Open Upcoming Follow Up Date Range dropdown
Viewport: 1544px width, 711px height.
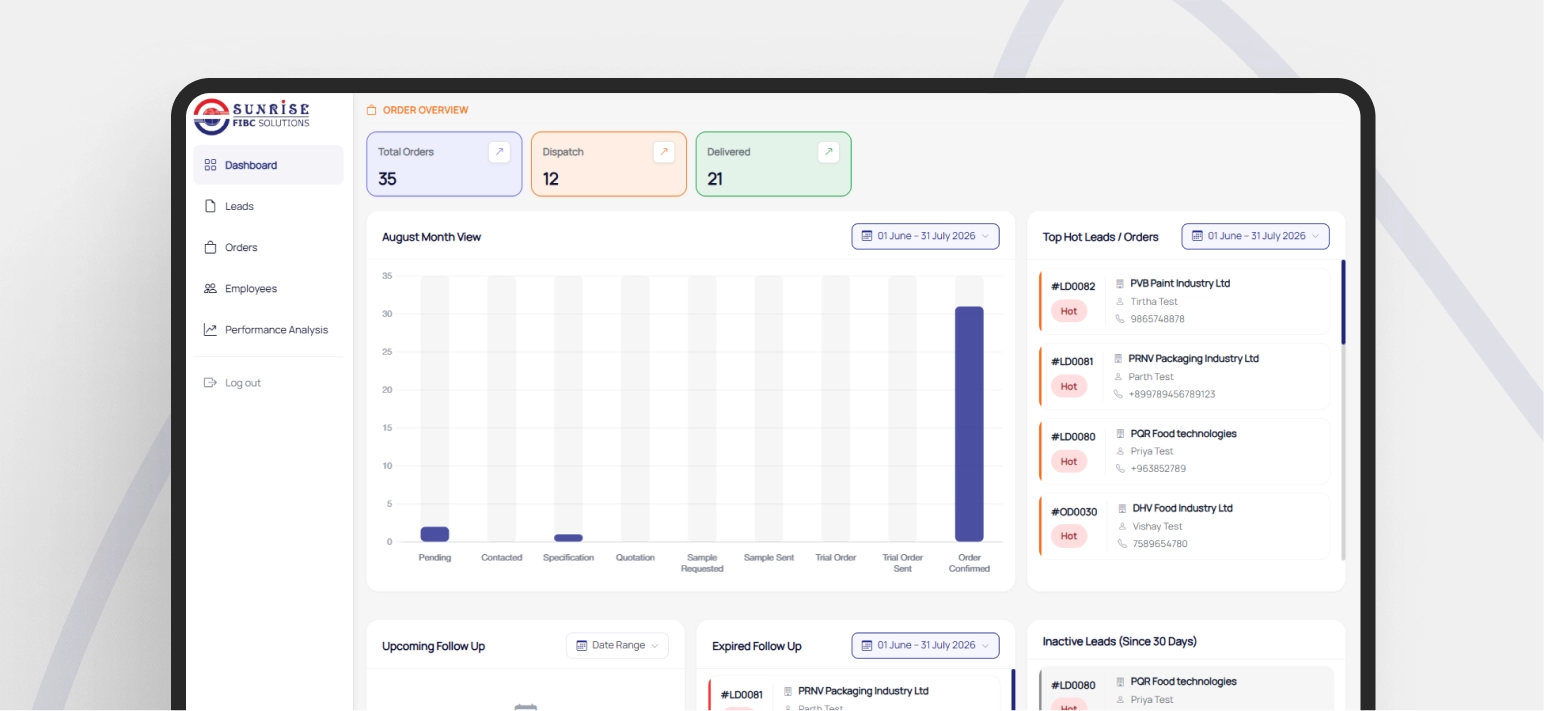point(617,645)
